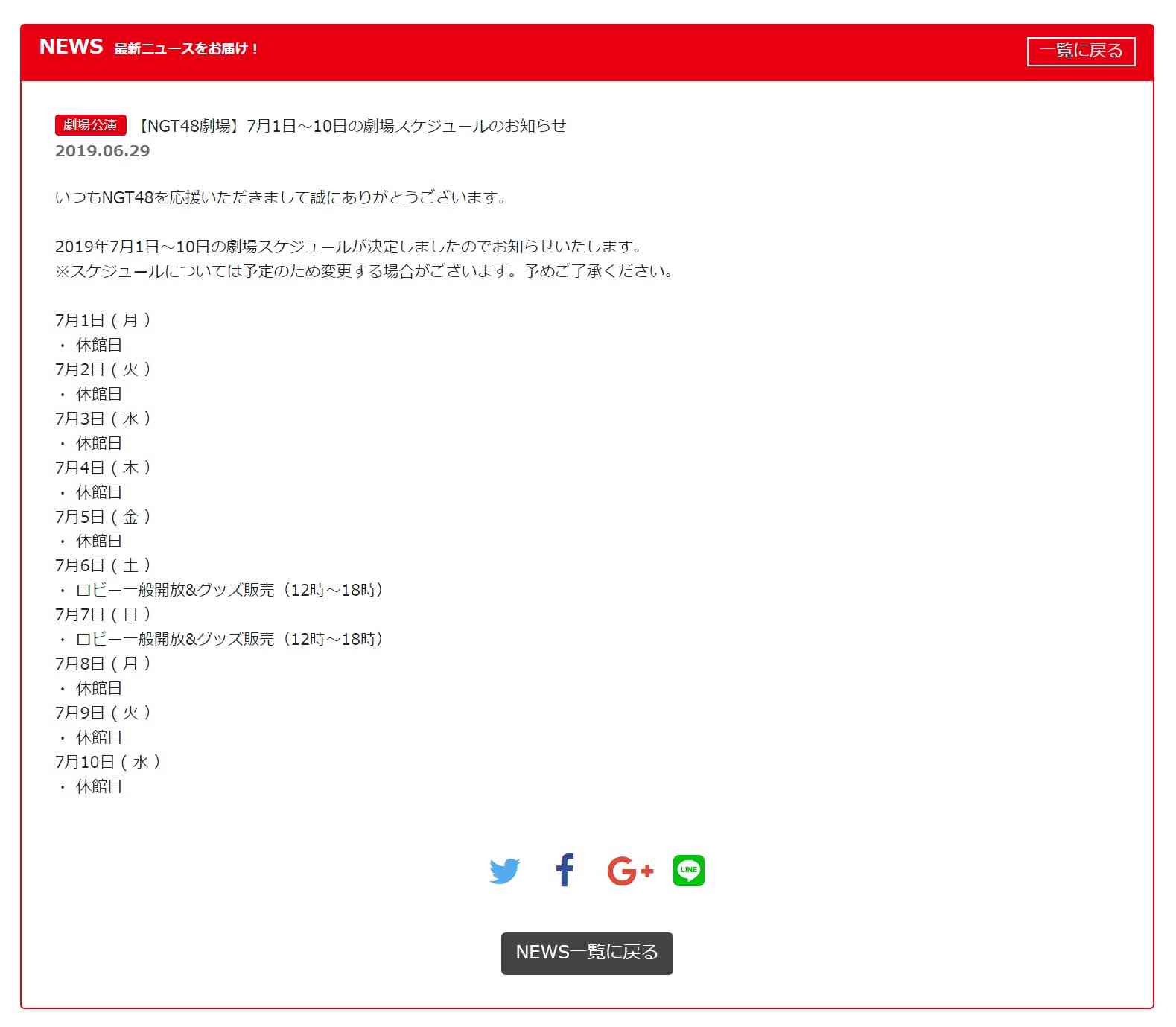Share the news on Facebook
The image size is (1176, 1027).
(565, 870)
